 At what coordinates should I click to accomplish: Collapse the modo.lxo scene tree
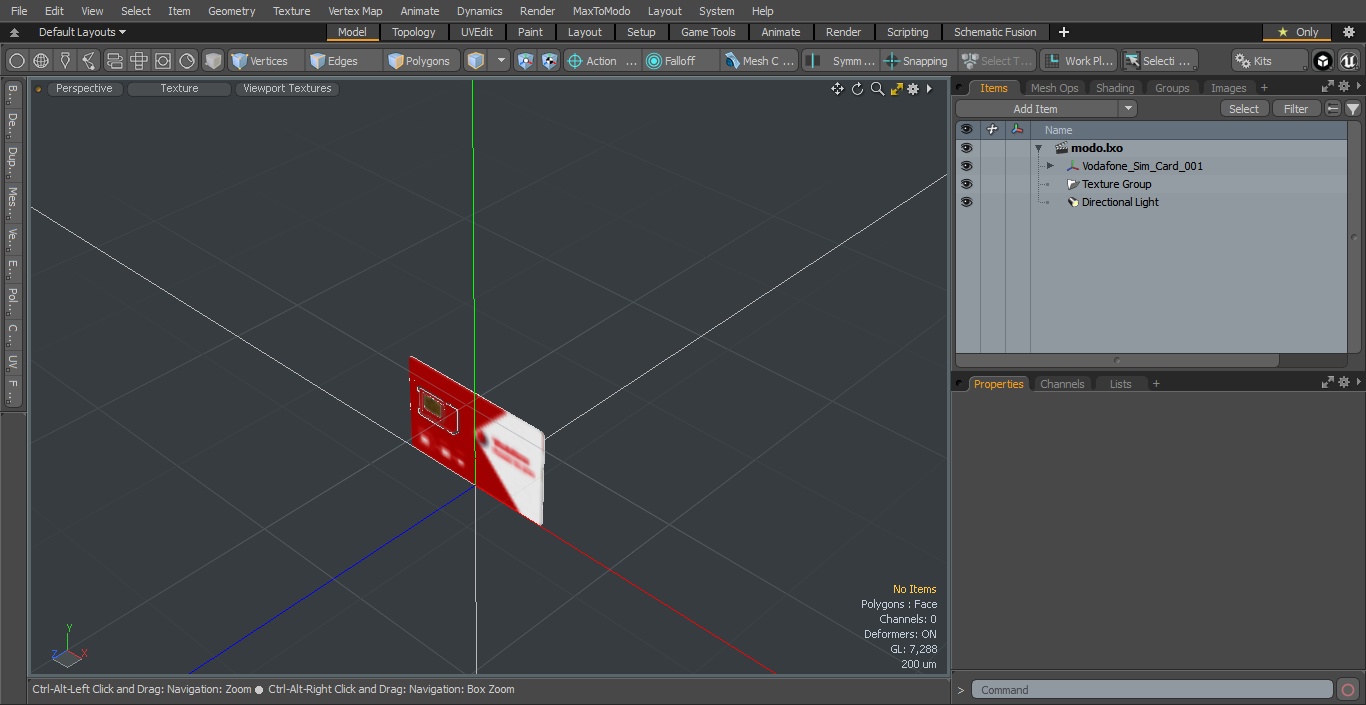pos(1039,148)
